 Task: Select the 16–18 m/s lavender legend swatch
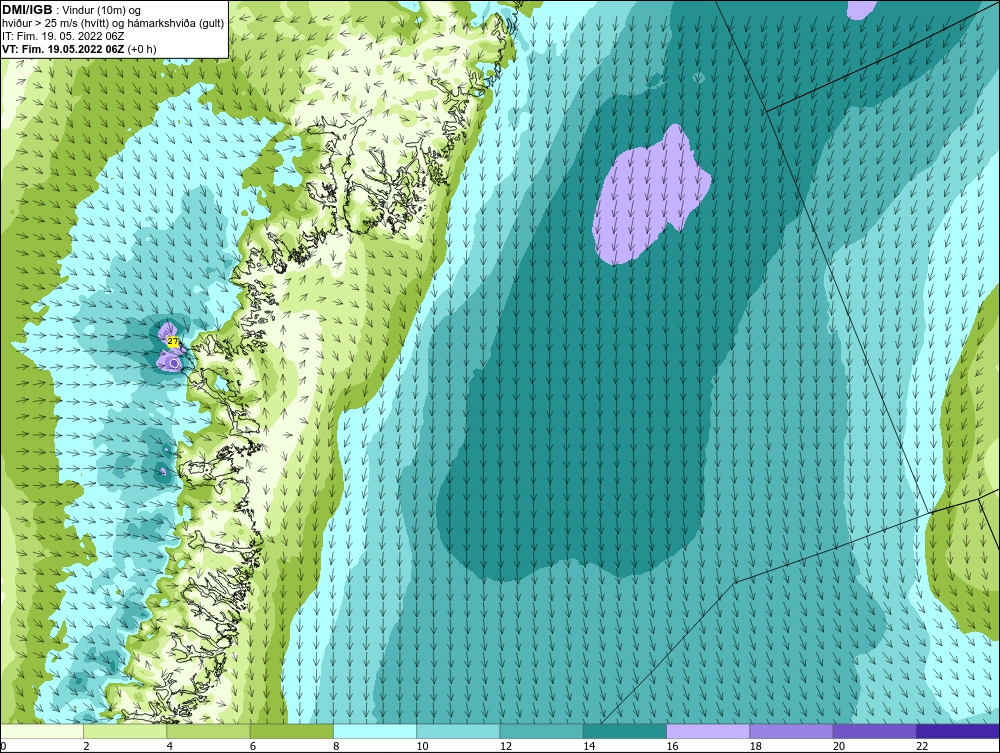pos(708,731)
